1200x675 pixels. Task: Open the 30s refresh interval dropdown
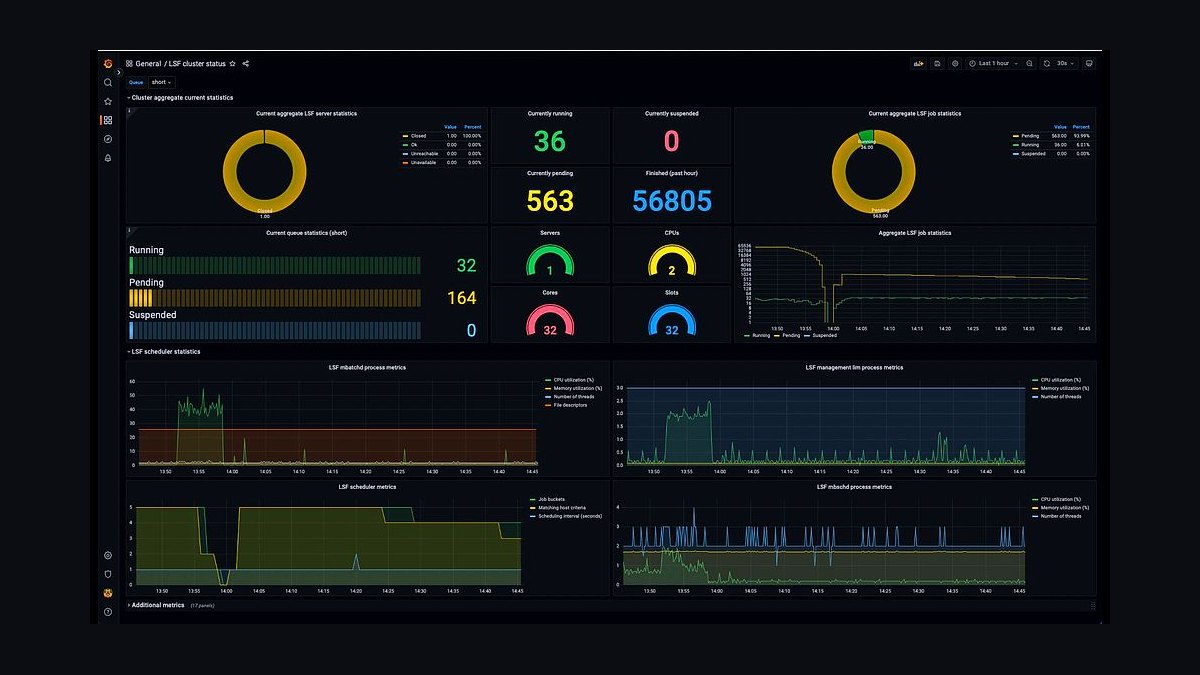point(1066,63)
